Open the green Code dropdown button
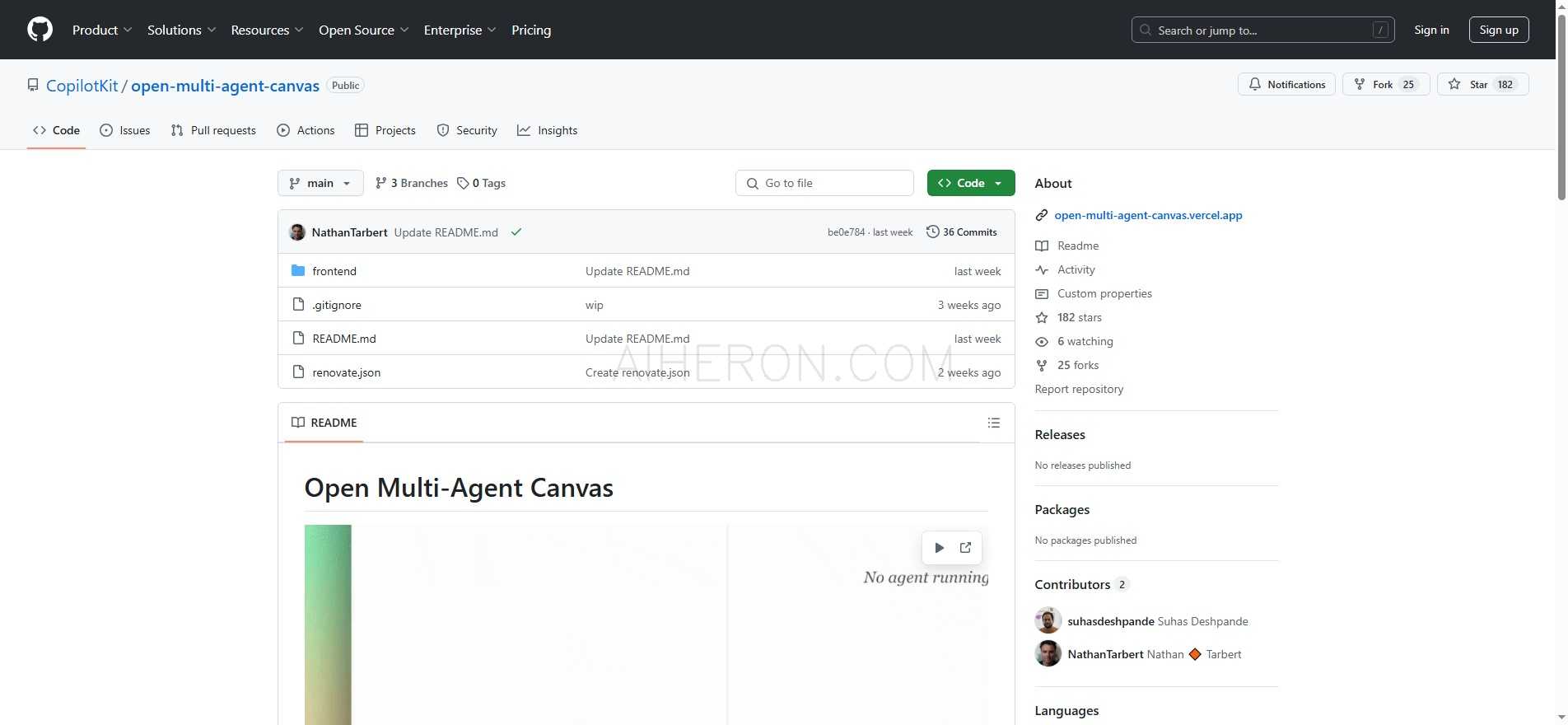 971,183
